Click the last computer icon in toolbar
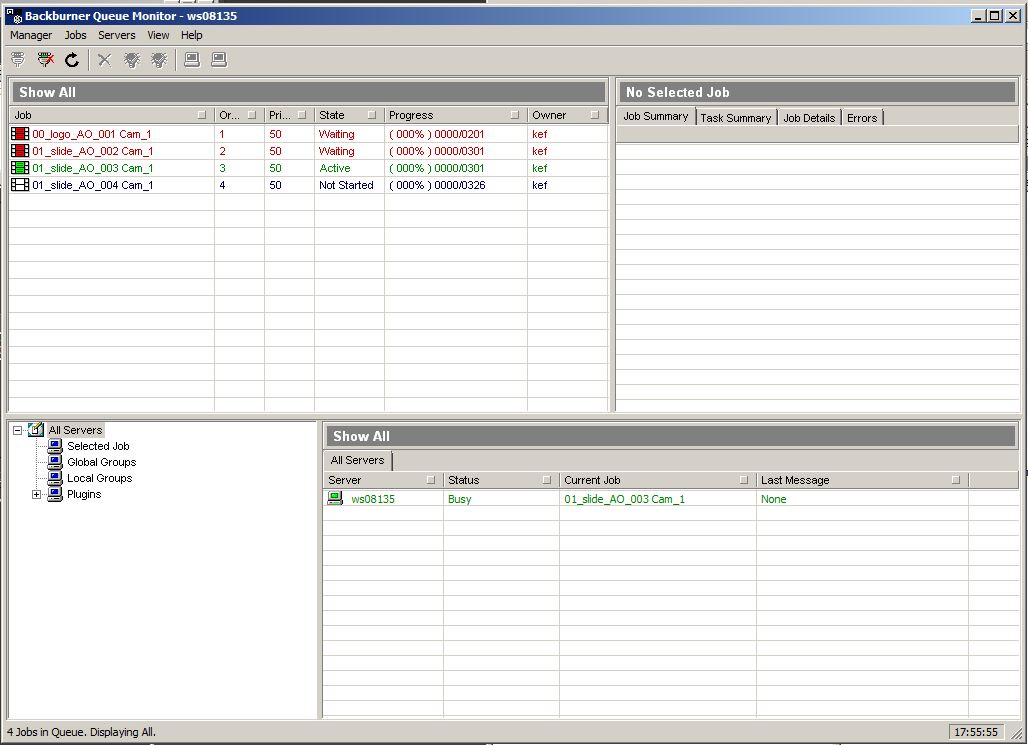1028x745 pixels. [x=219, y=60]
